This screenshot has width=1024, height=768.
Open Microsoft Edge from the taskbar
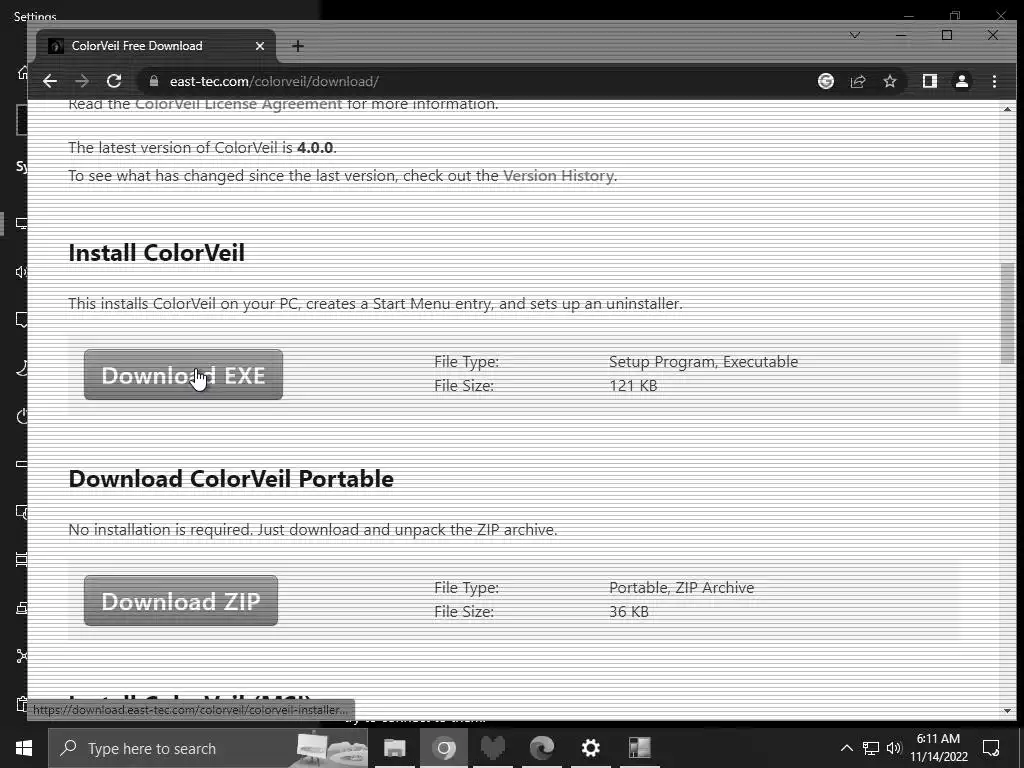[x=541, y=748]
